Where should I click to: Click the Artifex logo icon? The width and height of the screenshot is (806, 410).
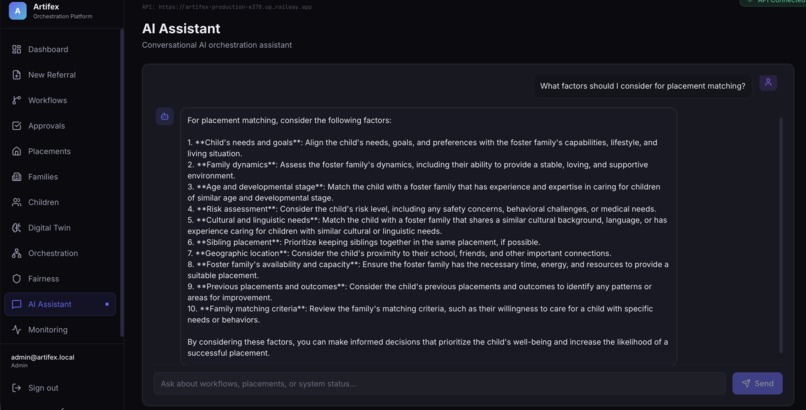coord(17,10)
